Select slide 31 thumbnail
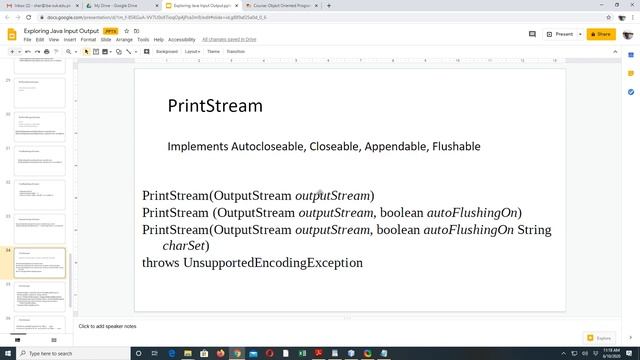 click(40, 161)
